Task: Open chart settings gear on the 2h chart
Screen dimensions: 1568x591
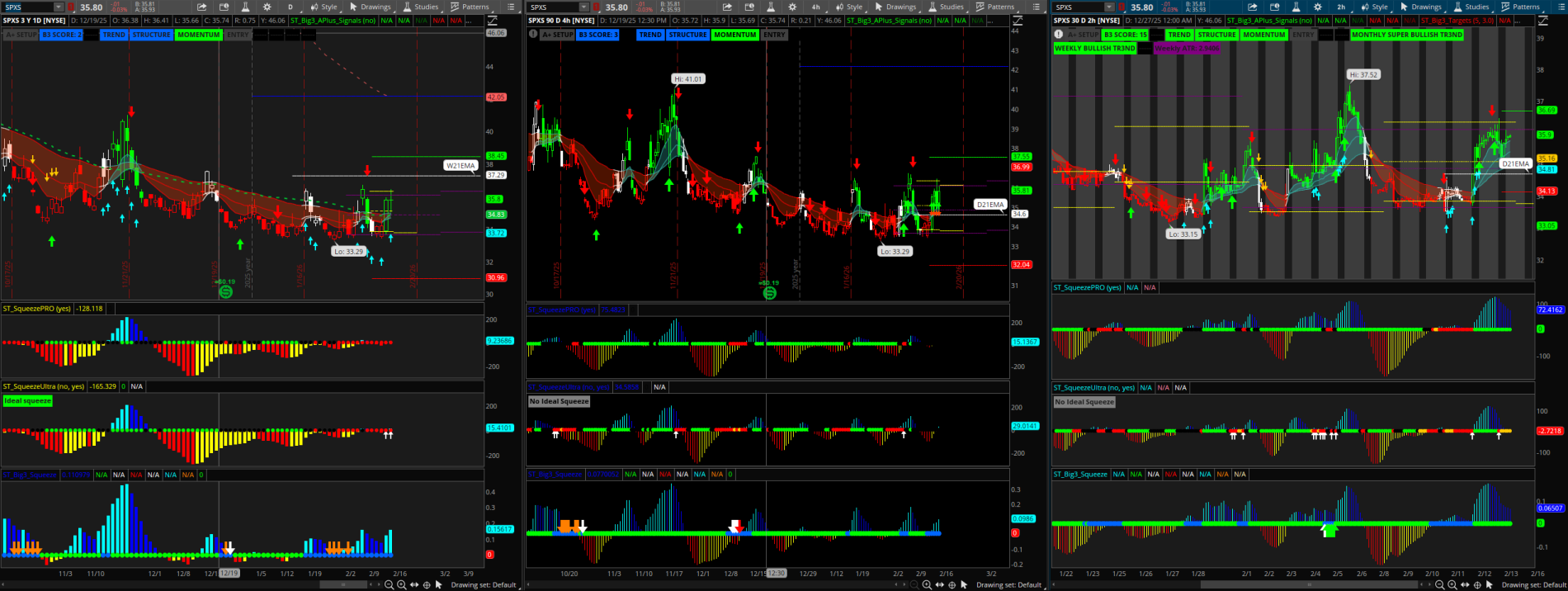Action: 1318,7
